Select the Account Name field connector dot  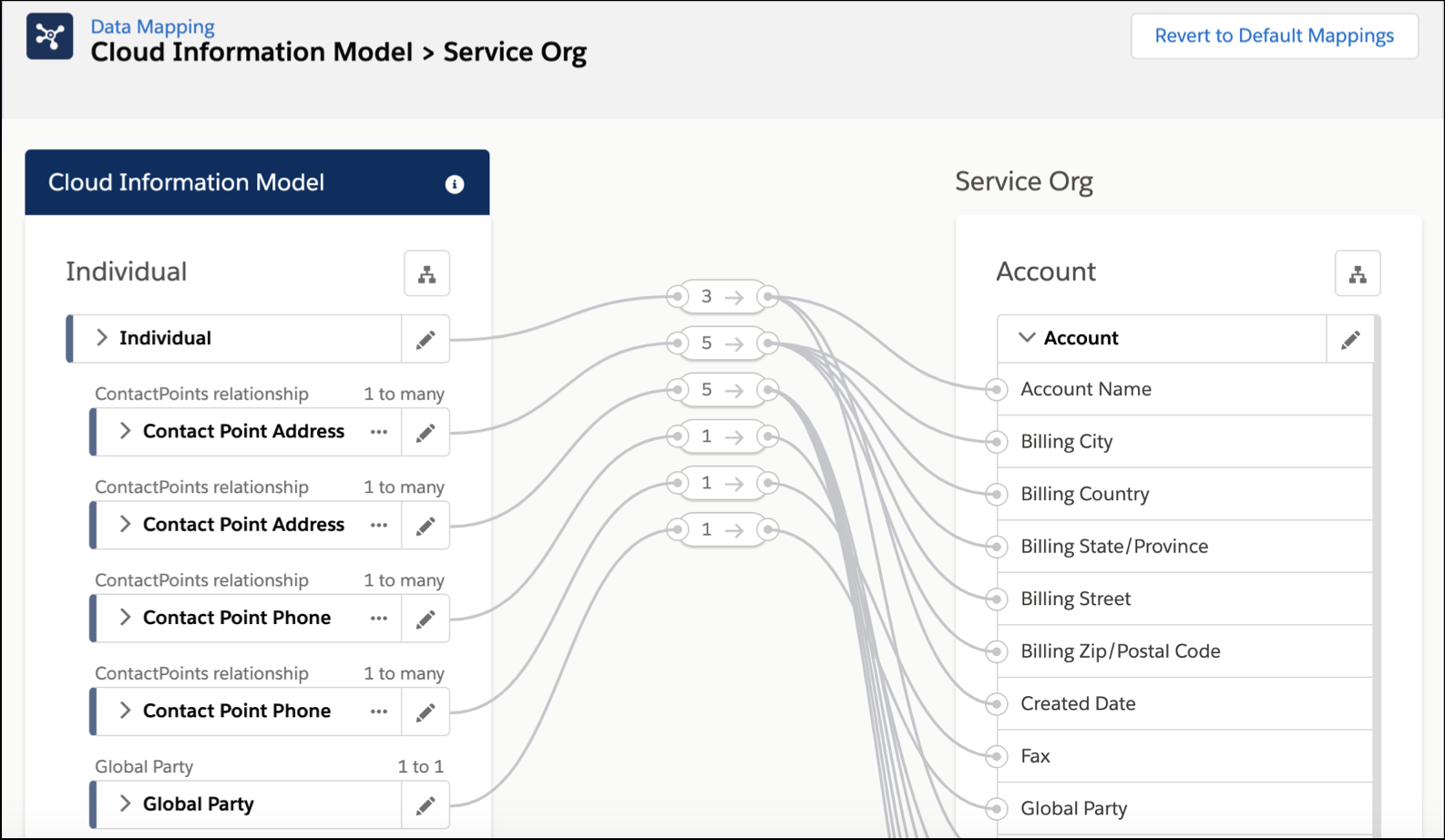tap(997, 390)
